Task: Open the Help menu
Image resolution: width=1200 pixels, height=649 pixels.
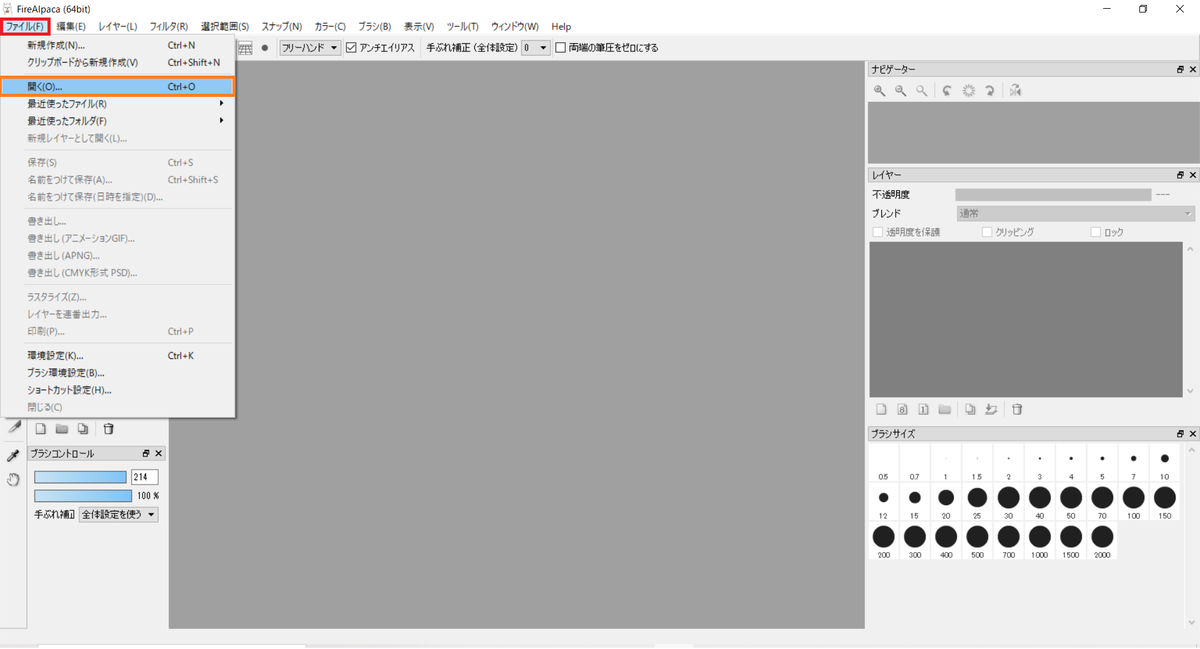Action: pos(561,26)
